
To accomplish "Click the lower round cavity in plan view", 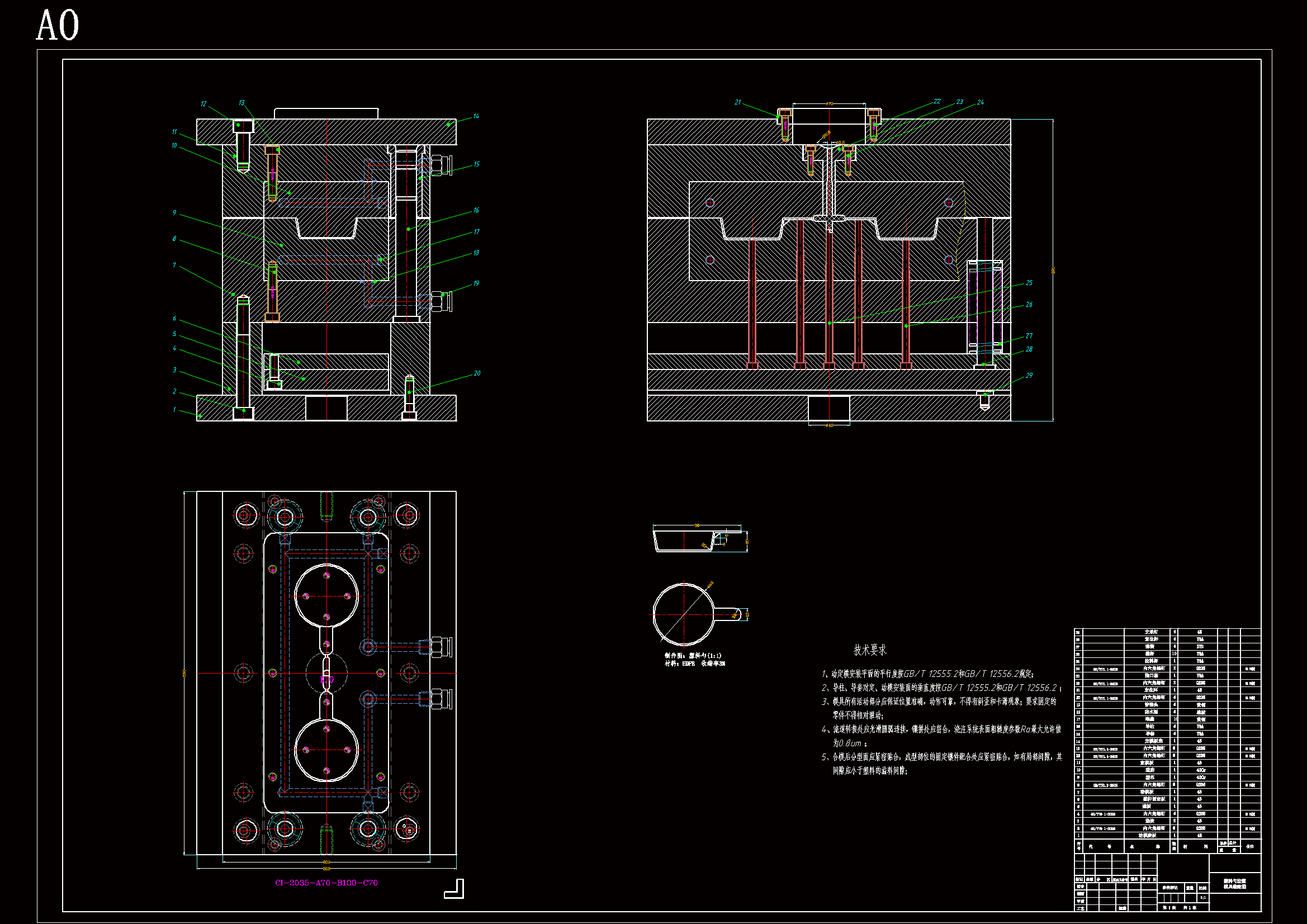I will pyautogui.click(x=326, y=749).
